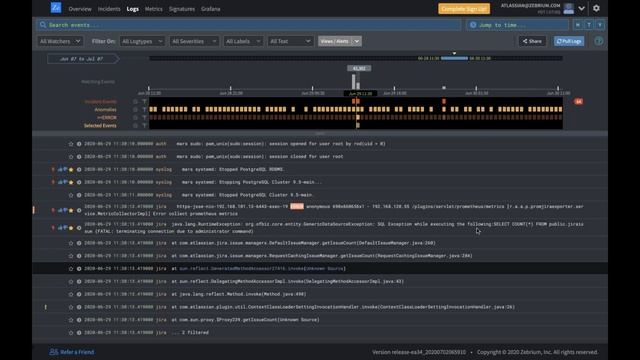Go to the Metrics tab
Viewport: 640px width, 360px height.
pos(153,9)
